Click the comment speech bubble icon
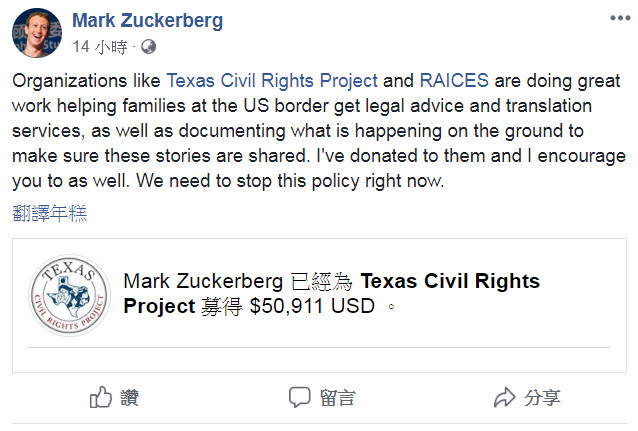The width and height of the screenshot is (638, 431). (299, 397)
